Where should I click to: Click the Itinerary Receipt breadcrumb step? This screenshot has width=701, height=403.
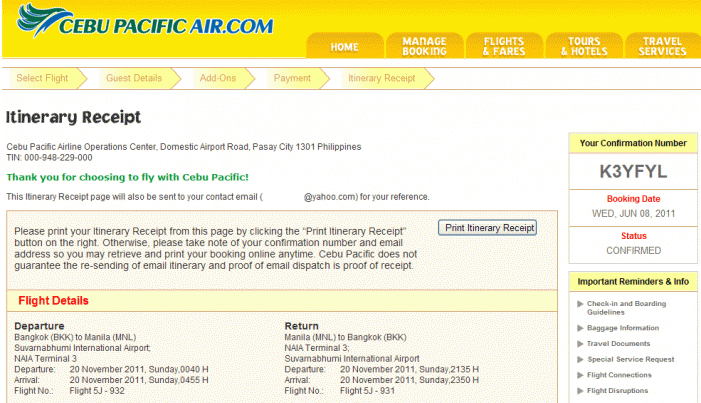(x=381, y=78)
